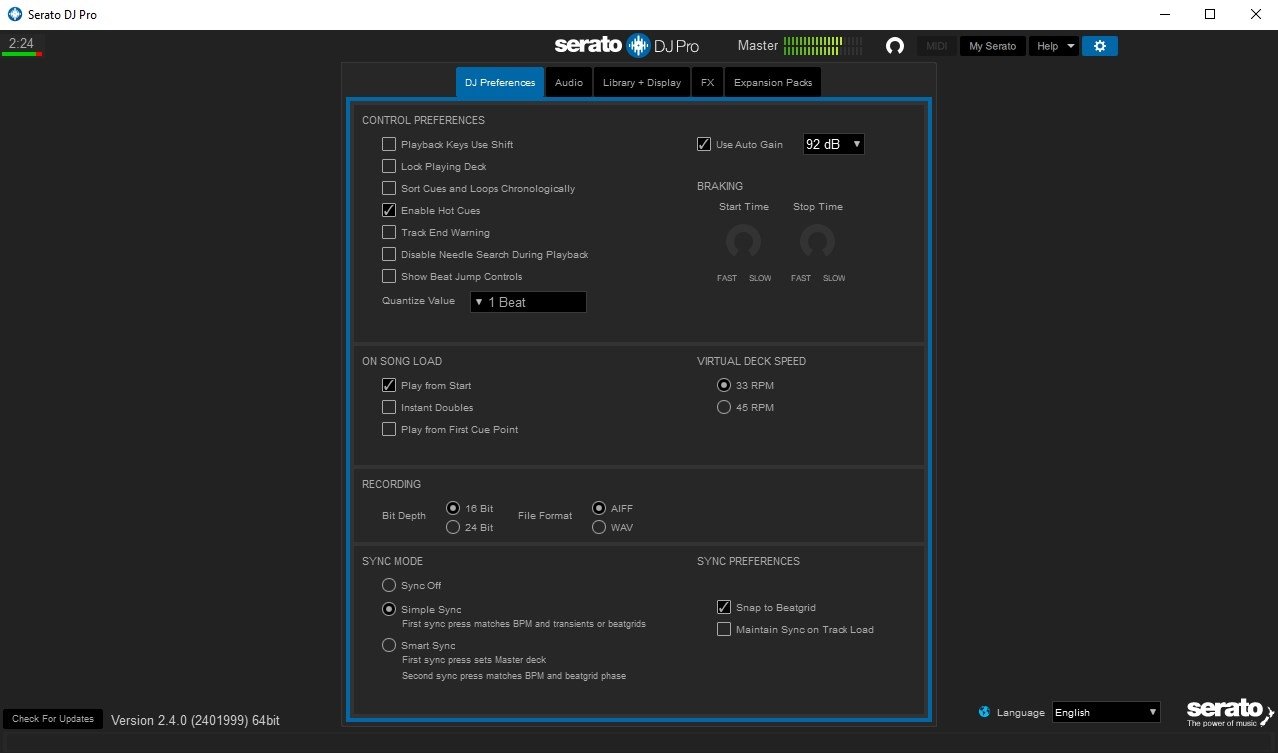Click the globe icon beside Language
This screenshot has width=1278, height=753.
(984, 712)
